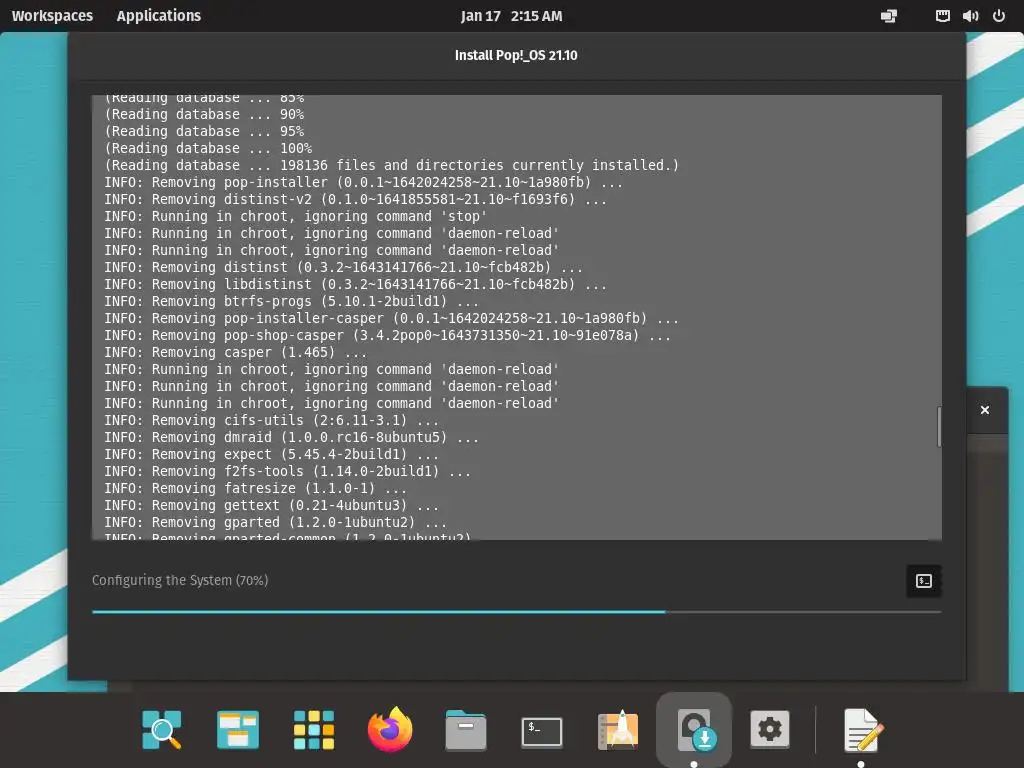The image size is (1024, 768).
Task: Select the line with 198136 files and directories
Action: coord(392,165)
